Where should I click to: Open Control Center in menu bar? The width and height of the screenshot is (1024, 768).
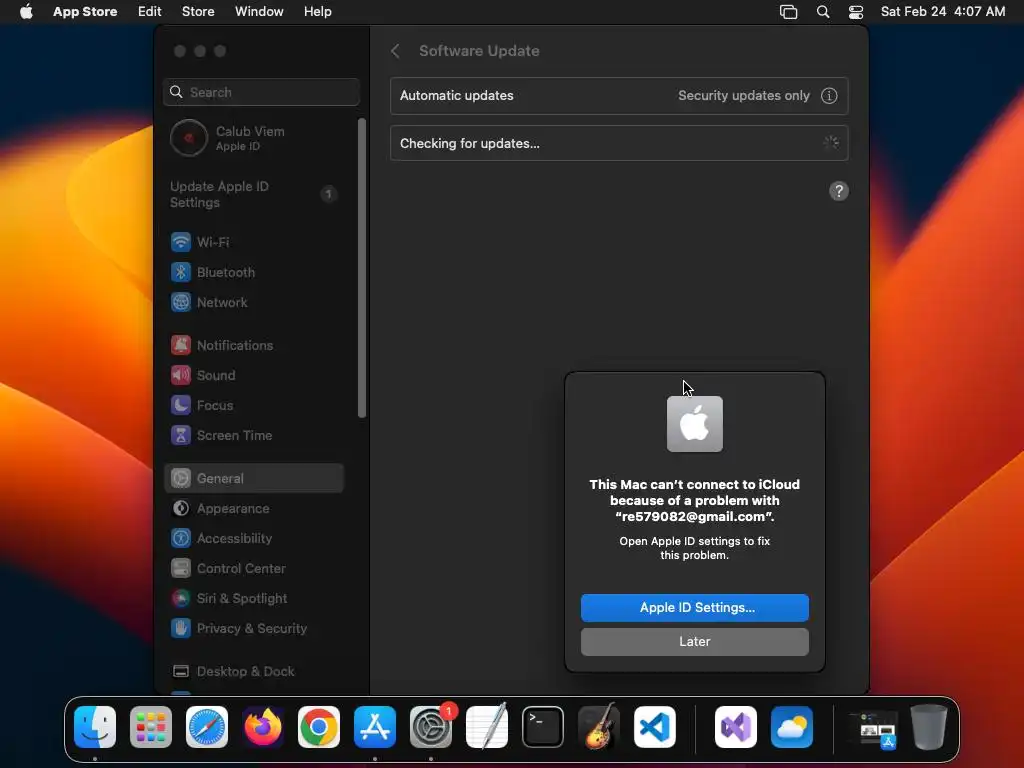coord(856,12)
